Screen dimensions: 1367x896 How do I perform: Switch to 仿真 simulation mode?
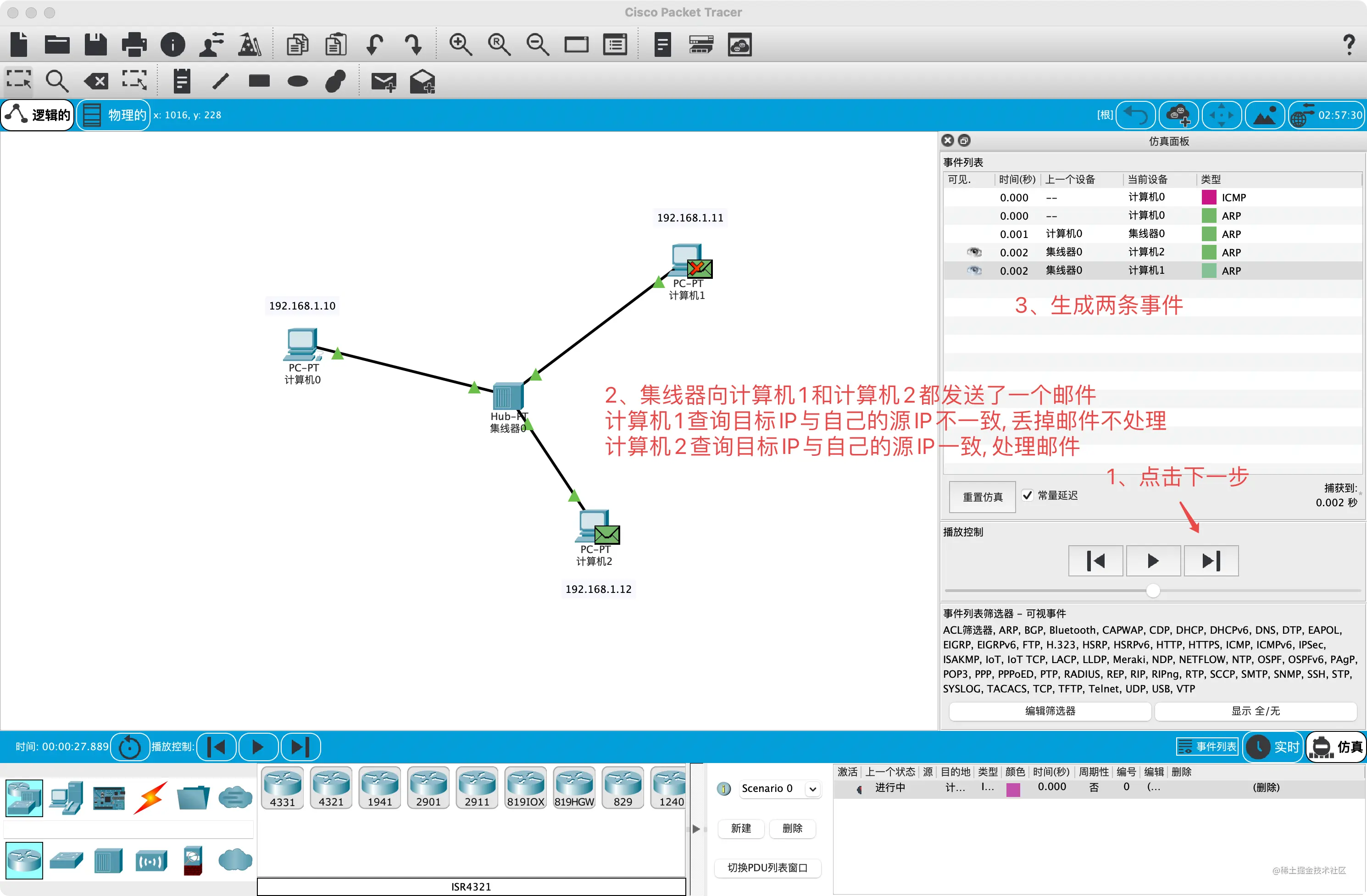[x=1336, y=747]
